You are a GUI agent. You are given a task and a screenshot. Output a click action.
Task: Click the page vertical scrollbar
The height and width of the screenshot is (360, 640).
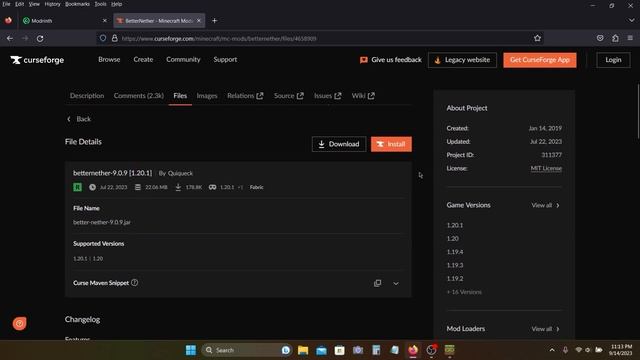point(638,111)
